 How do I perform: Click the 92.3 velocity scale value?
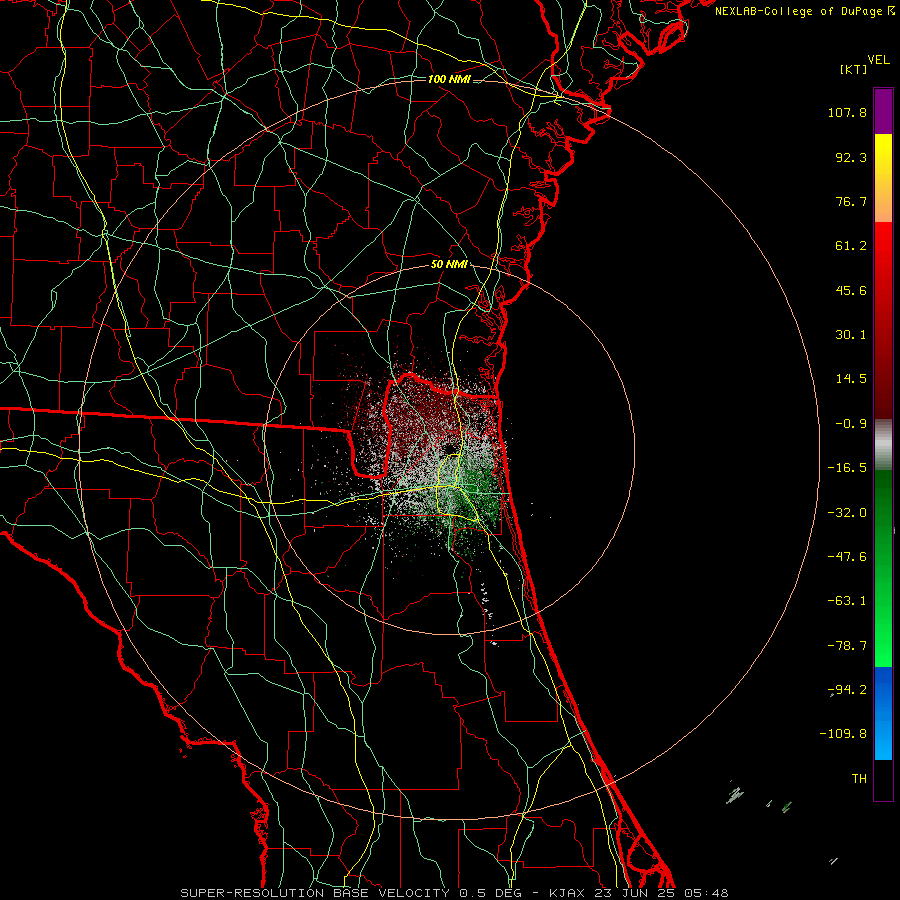(x=851, y=157)
